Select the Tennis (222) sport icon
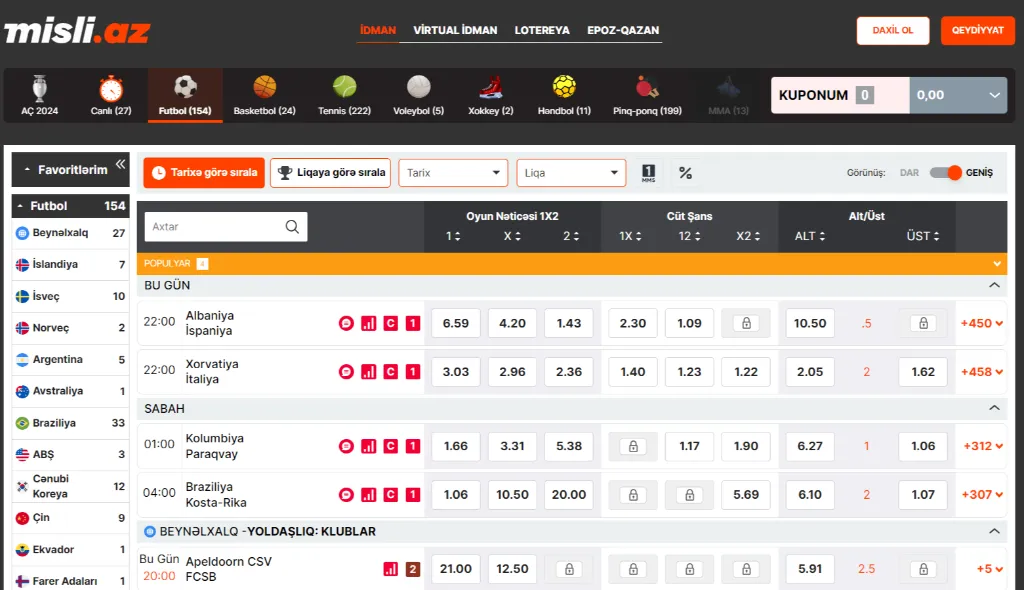 pos(344,95)
